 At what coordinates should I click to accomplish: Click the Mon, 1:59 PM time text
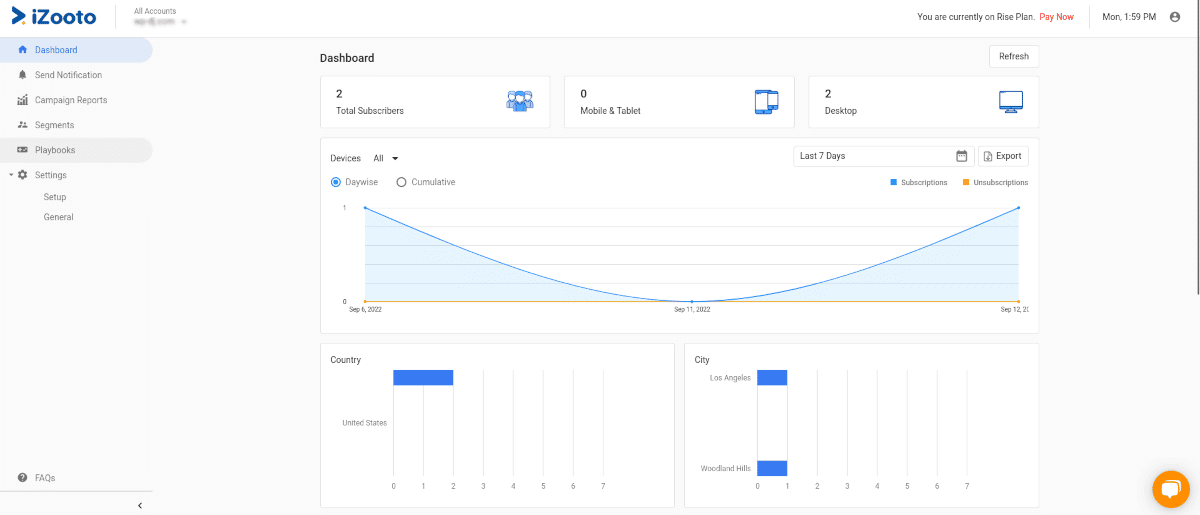[1129, 17]
